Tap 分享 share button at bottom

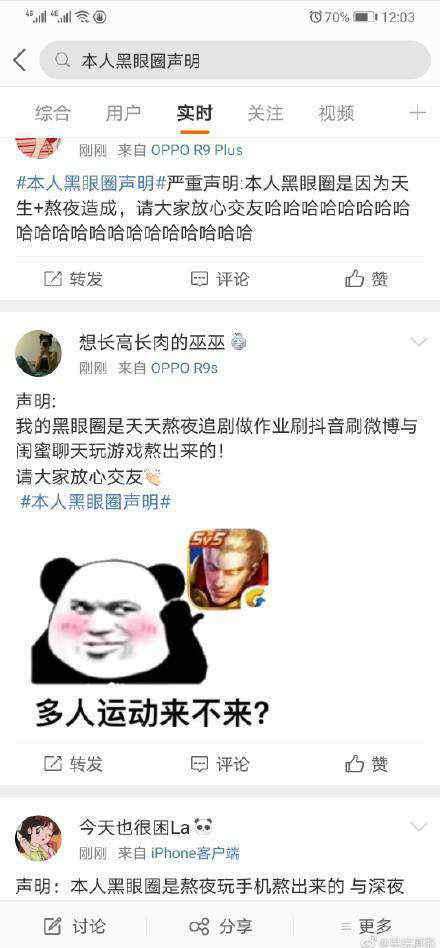click(221, 926)
